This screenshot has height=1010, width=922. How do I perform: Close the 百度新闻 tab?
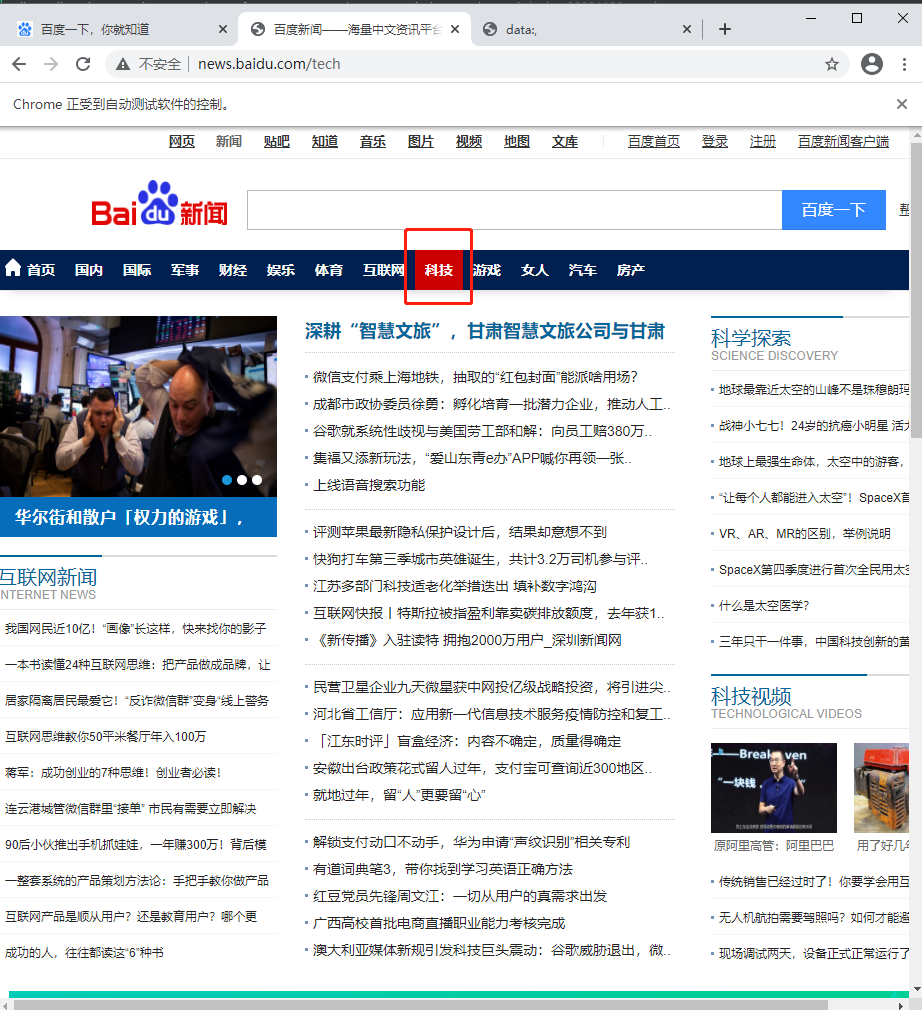[455, 29]
